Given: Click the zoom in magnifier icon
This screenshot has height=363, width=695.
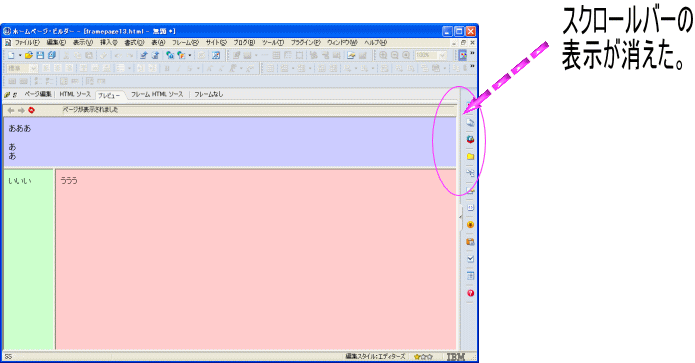Looking at the screenshot, I should [x=383, y=55].
